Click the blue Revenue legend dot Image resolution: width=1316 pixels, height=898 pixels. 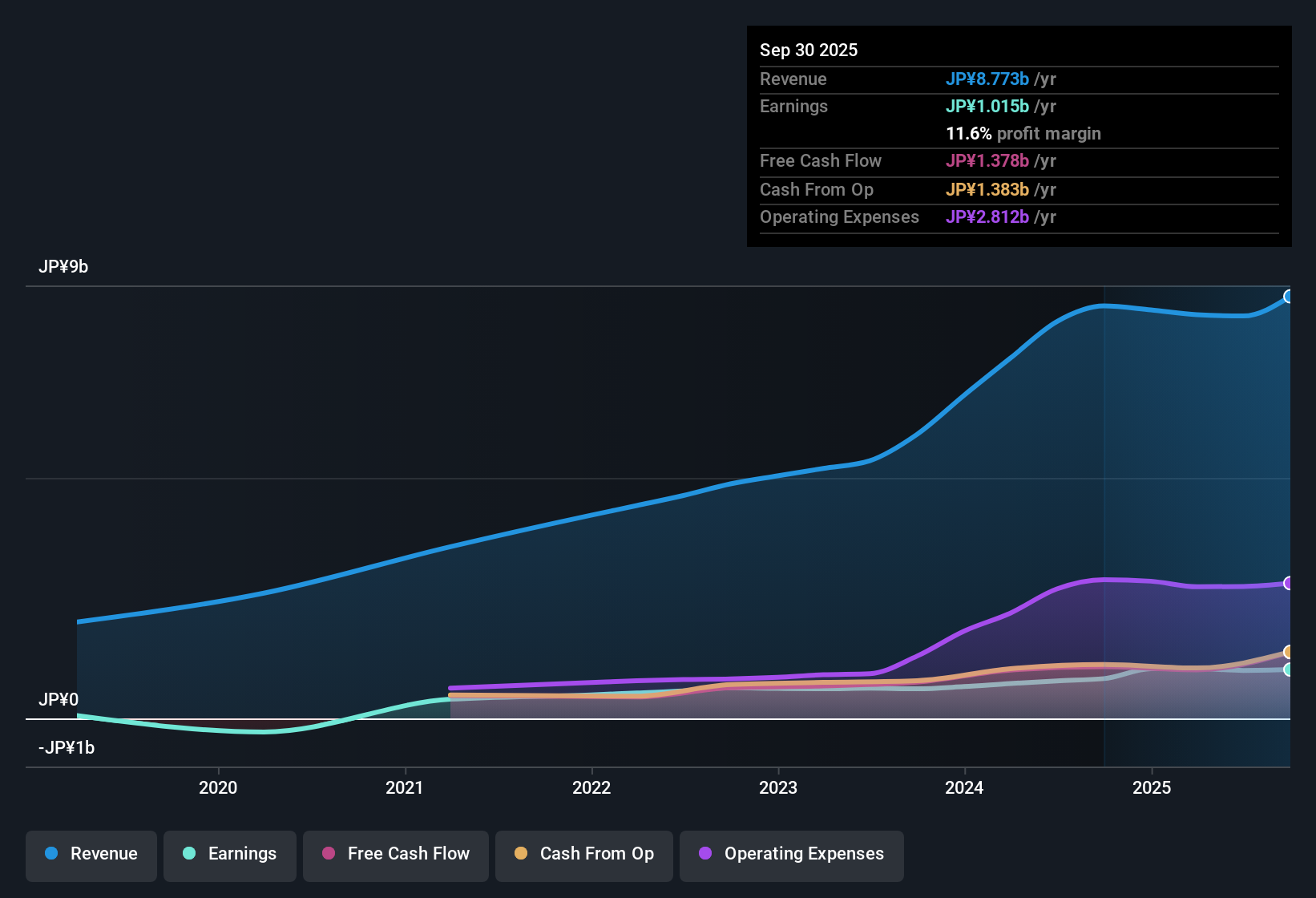(x=51, y=854)
